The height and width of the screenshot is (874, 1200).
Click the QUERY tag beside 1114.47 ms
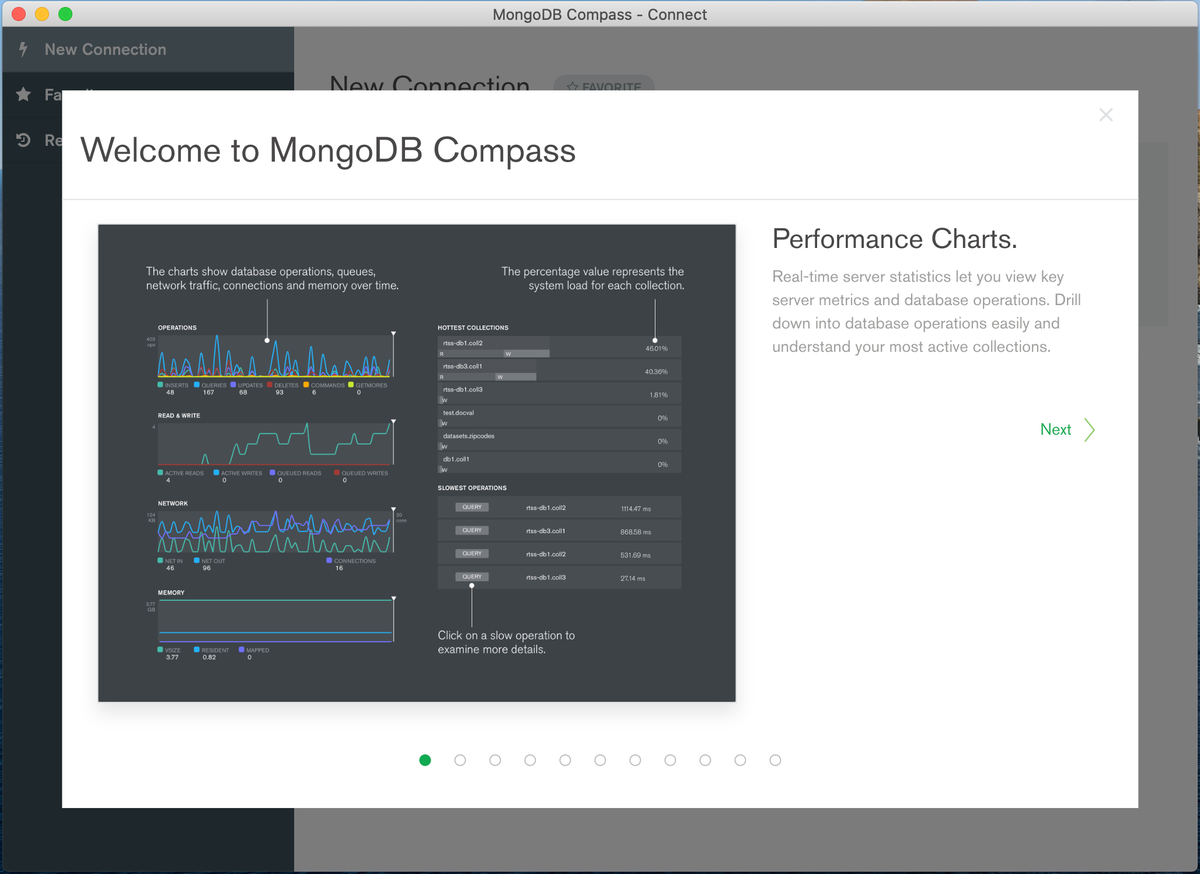472,507
